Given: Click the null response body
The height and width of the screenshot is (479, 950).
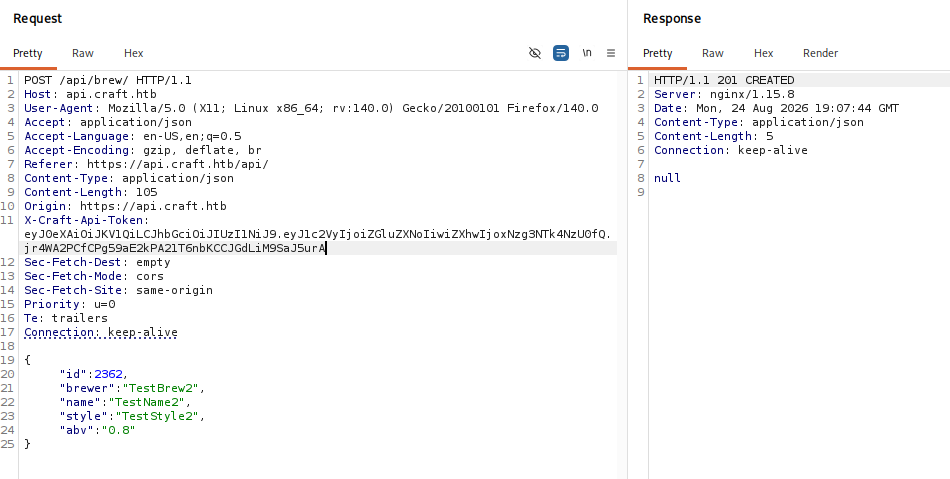Looking at the screenshot, I should coord(668,178).
